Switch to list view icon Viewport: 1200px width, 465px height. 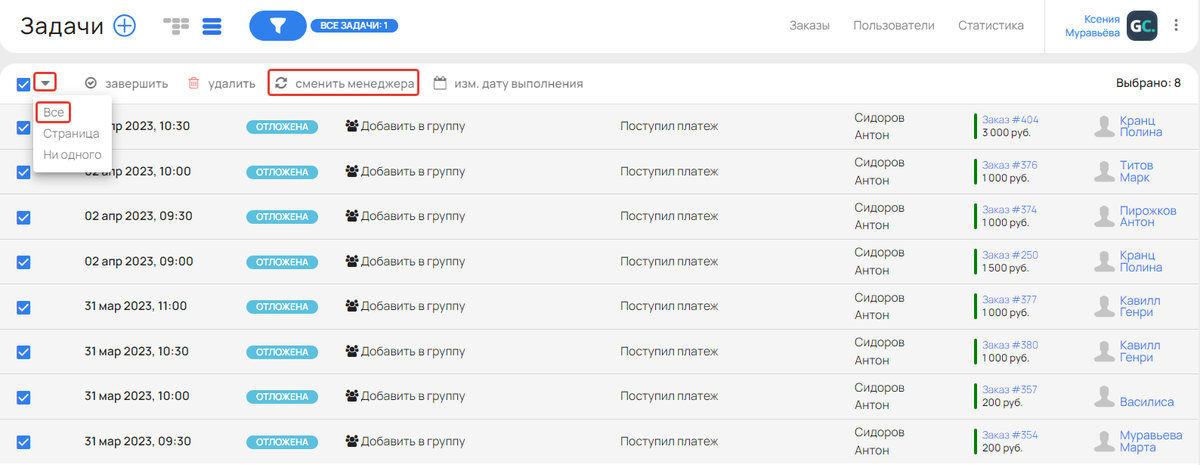(x=211, y=26)
